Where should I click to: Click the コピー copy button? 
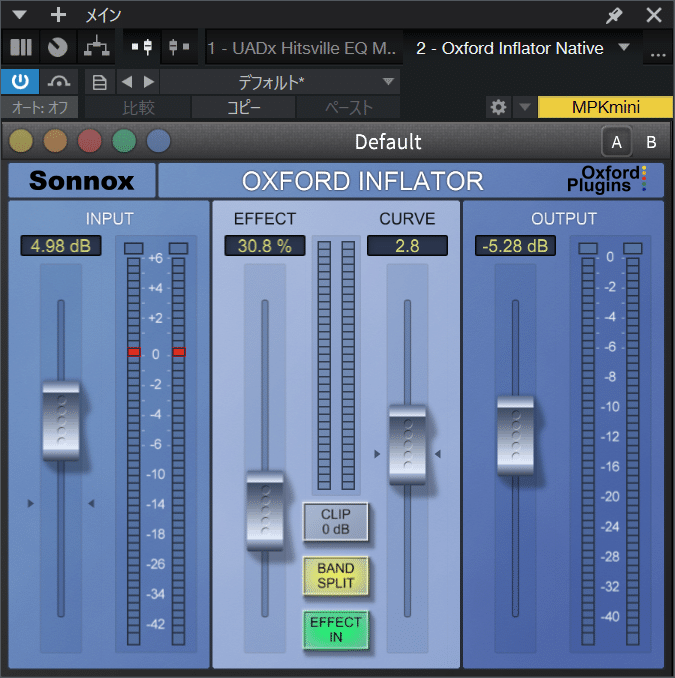coord(243,108)
